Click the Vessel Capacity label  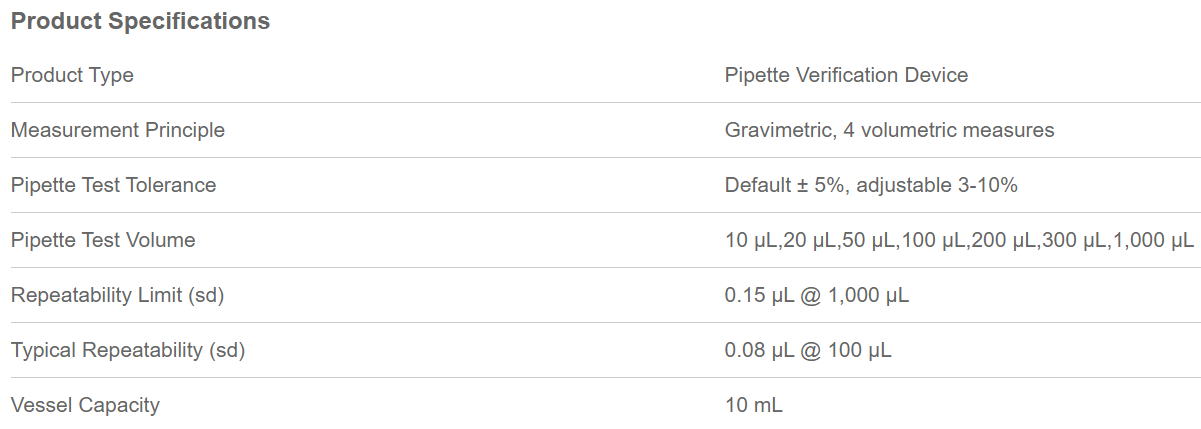tap(85, 405)
